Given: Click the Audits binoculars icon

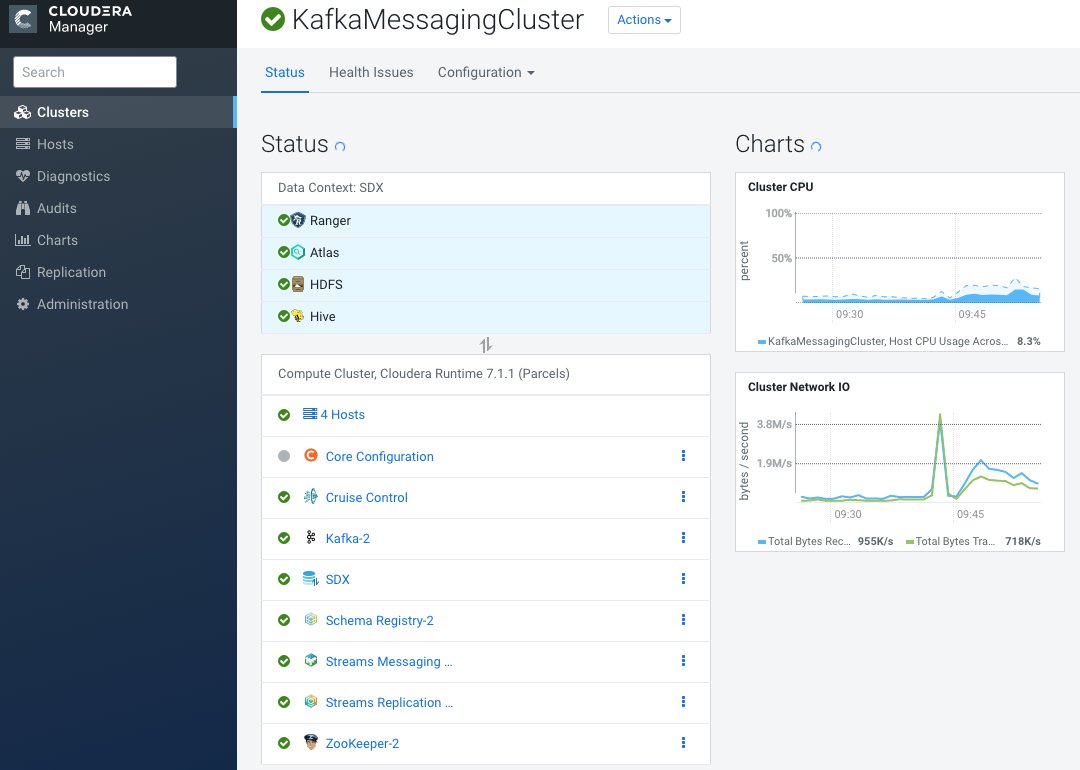Looking at the screenshot, I should pos(23,208).
